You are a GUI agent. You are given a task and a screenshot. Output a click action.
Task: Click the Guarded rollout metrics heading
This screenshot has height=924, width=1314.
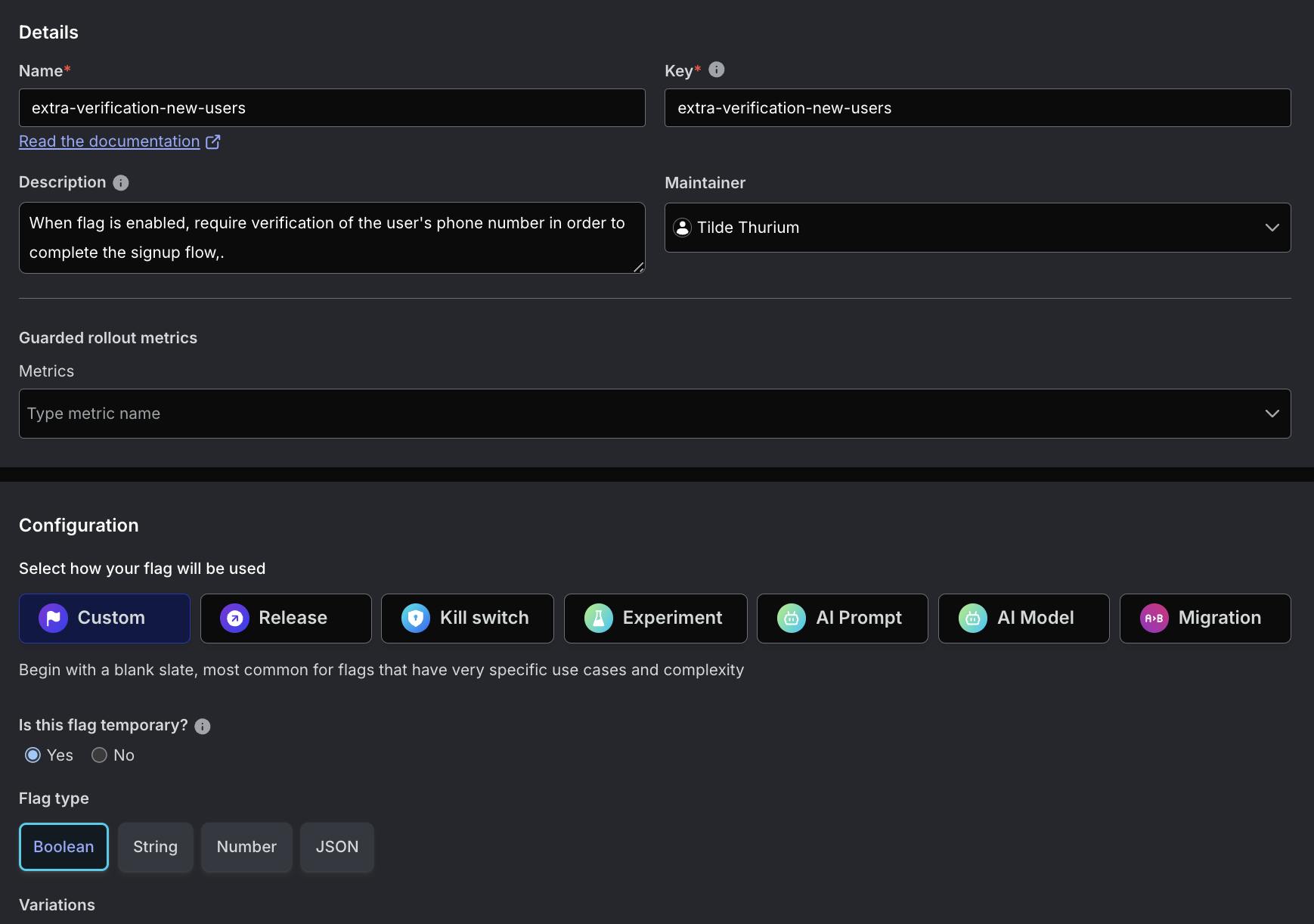coord(108,338)
